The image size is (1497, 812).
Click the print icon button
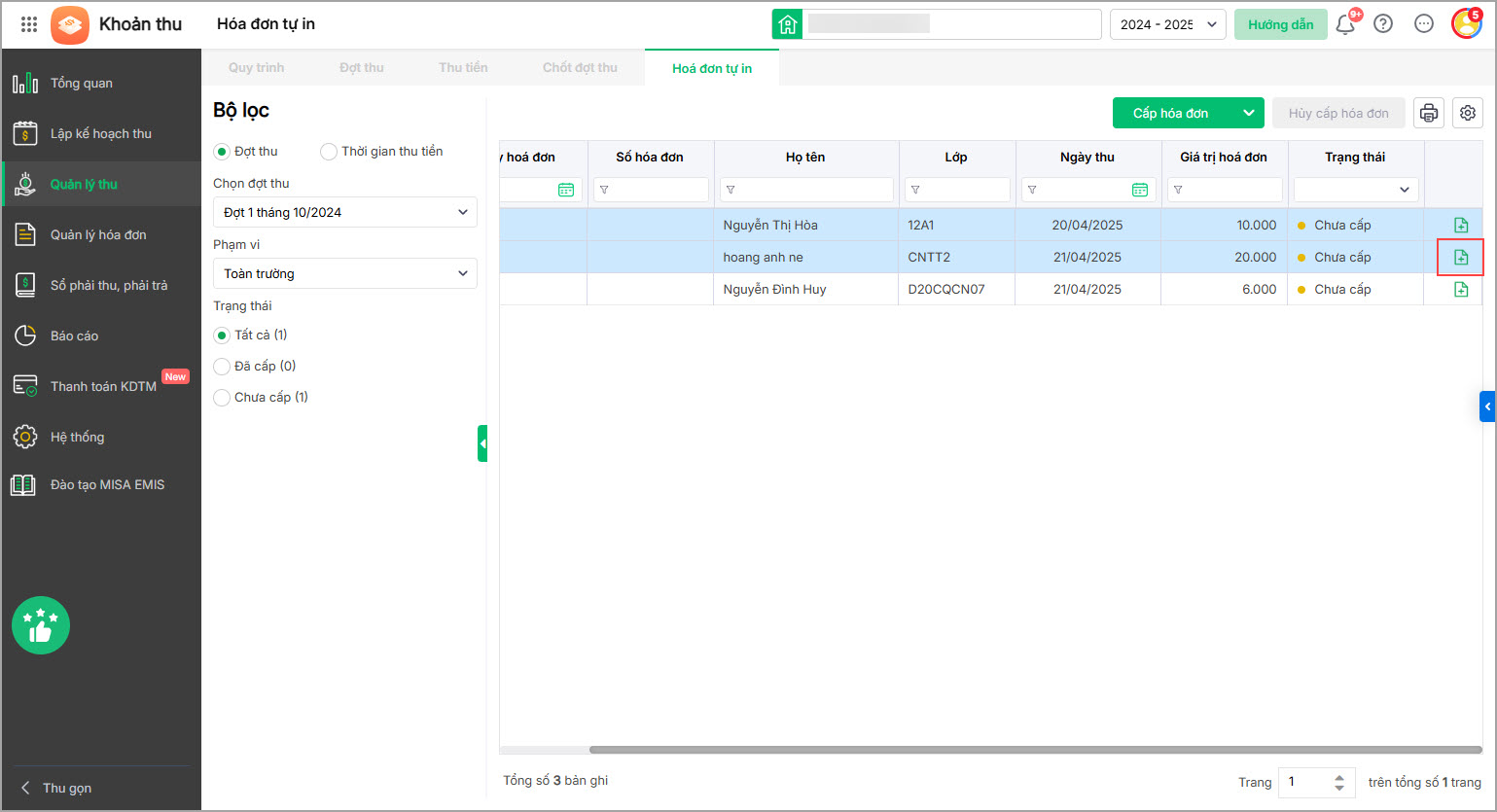(1428, 113)
